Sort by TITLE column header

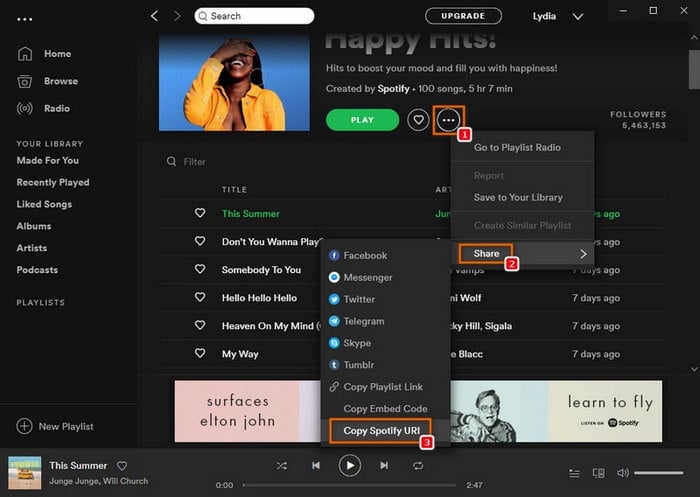click(234, 190)
